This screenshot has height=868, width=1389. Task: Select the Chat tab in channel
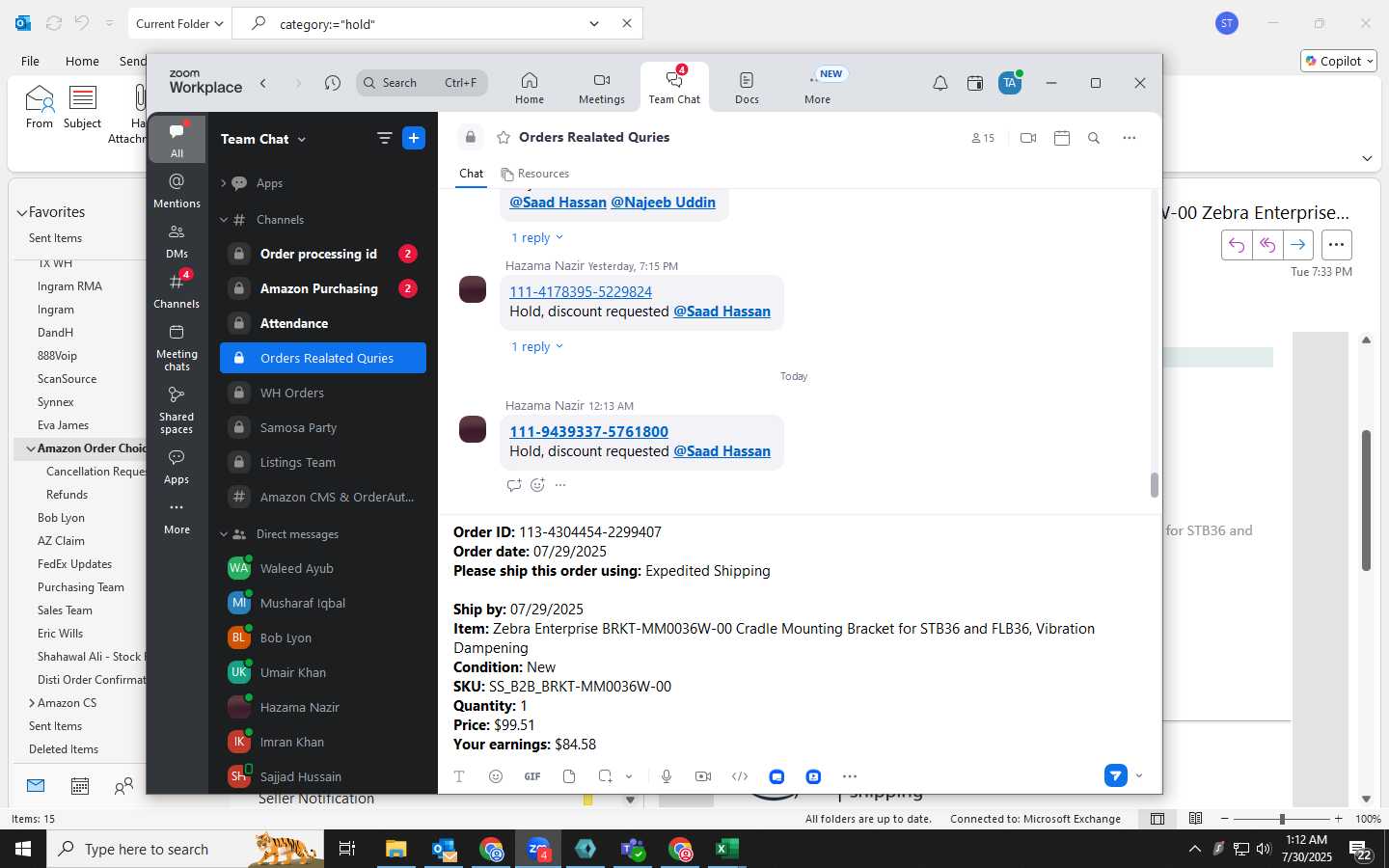pos(471,174)
